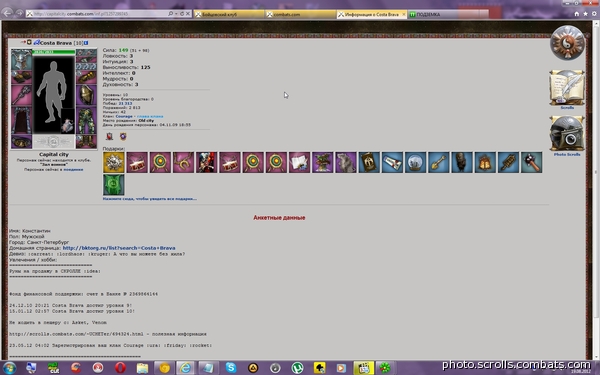Open the Photo Scrolls camera helmet icon
This screenshot has height=375, width=600.
tap(567, 134)
